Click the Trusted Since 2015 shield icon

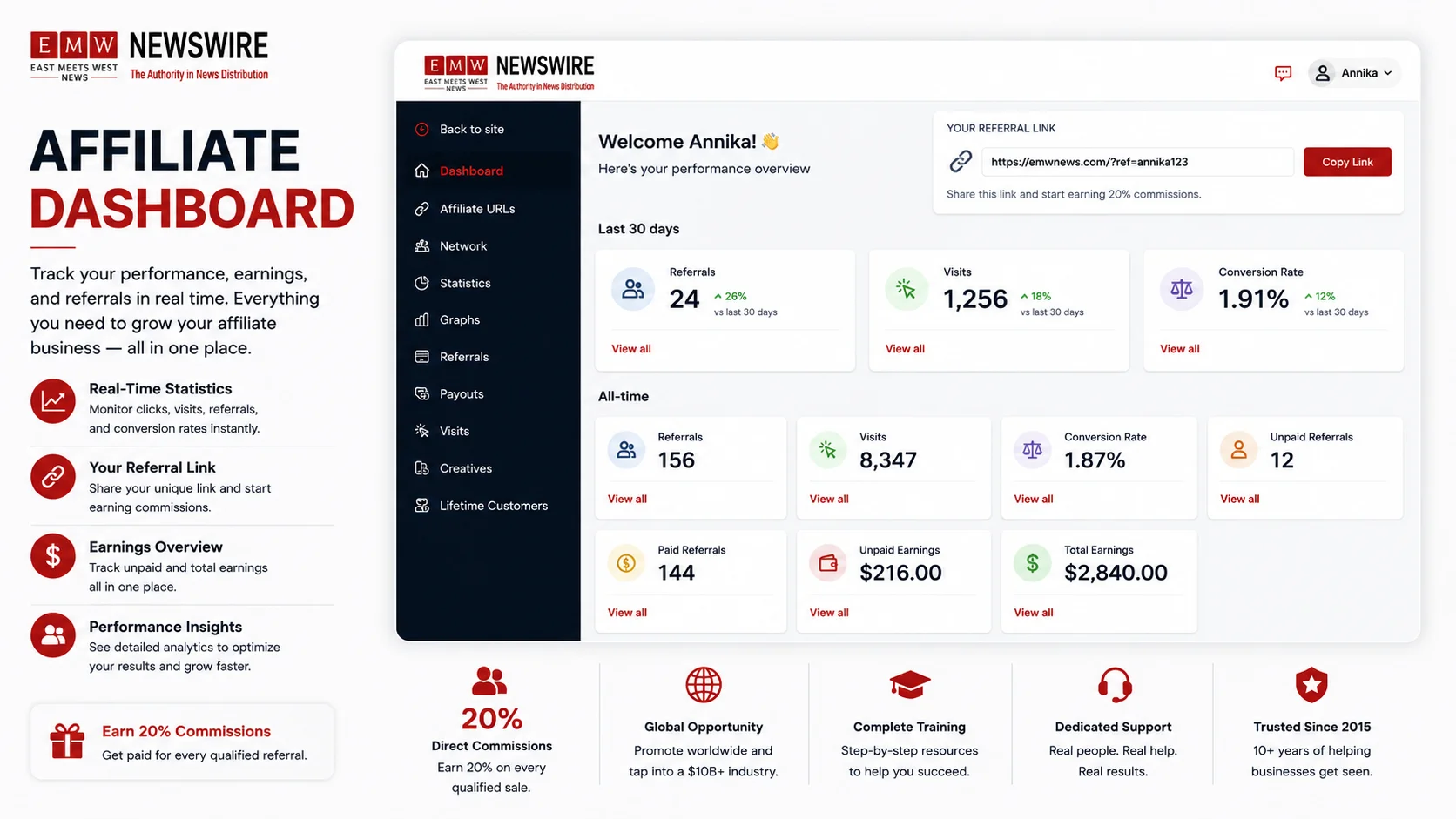click(x=1311, y=685)
